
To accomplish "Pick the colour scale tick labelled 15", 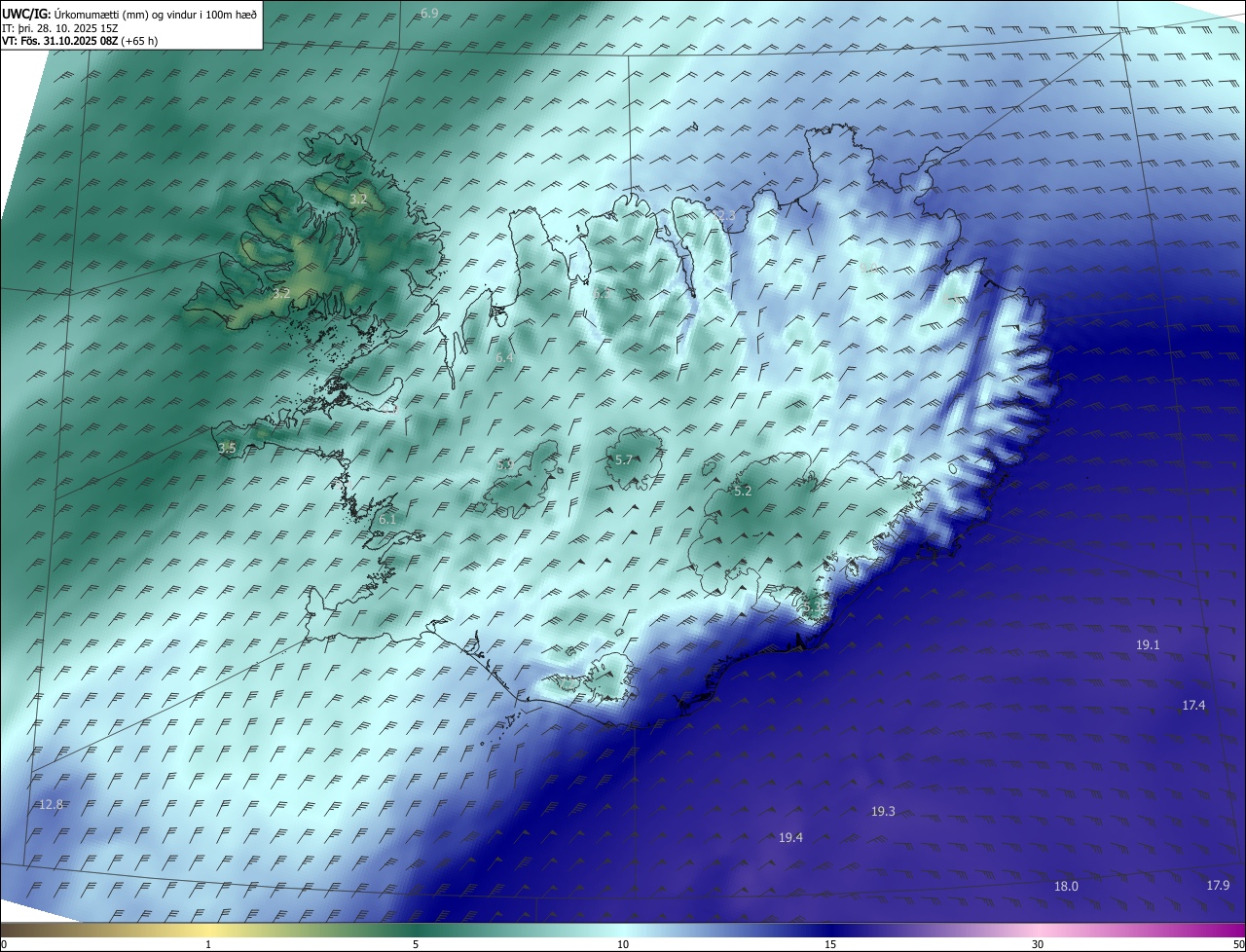I will 830,944.
